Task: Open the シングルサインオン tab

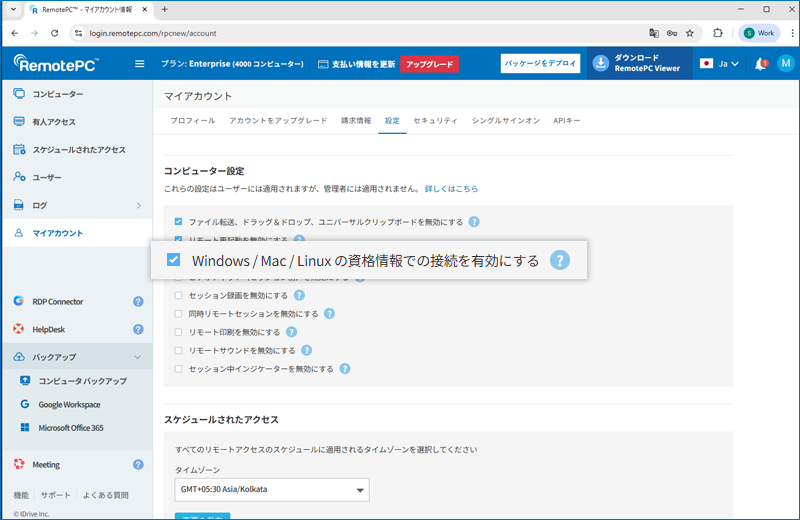Action: [x=506, y=120]
